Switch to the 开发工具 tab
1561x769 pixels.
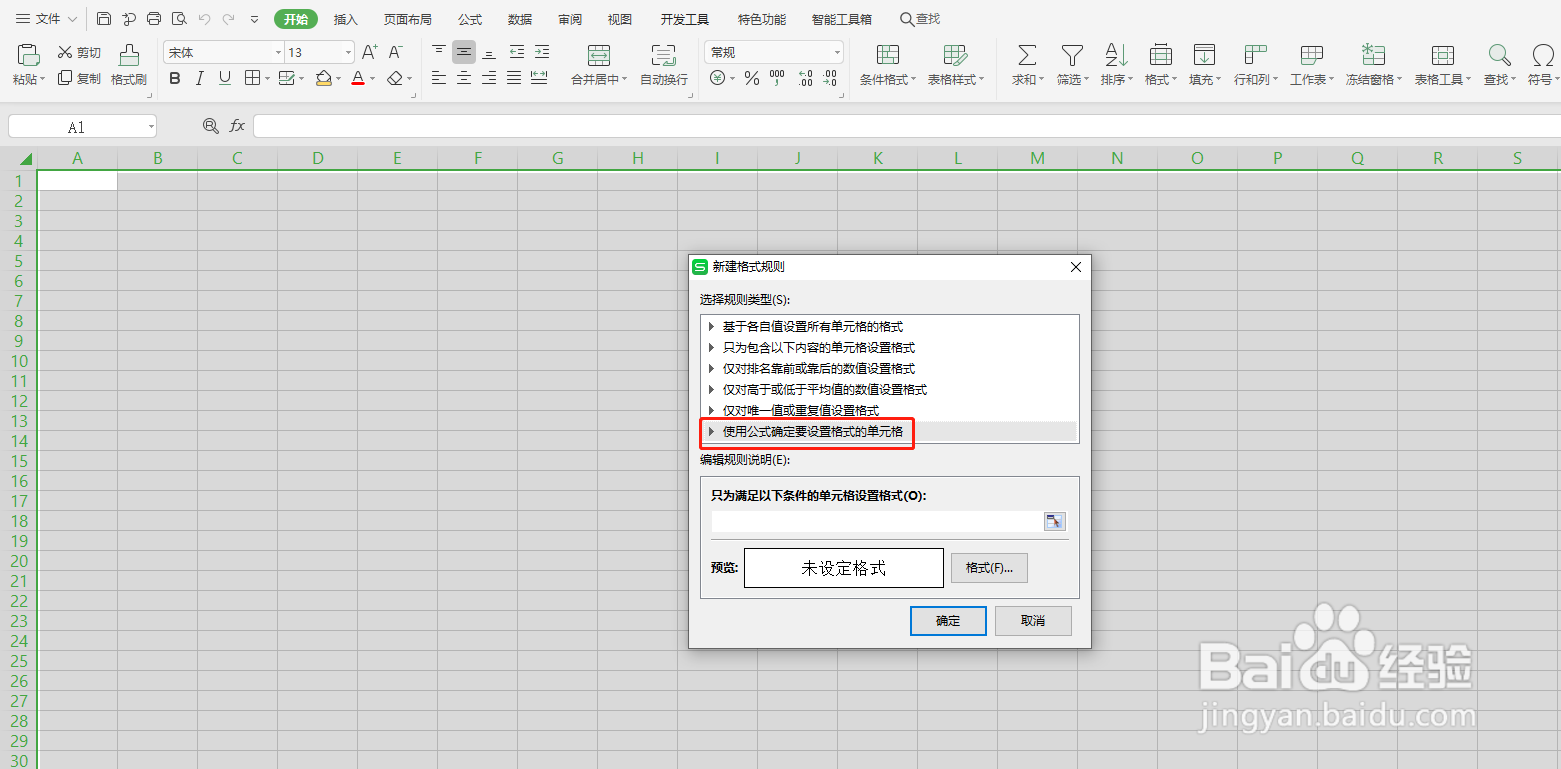click(685, 19)
